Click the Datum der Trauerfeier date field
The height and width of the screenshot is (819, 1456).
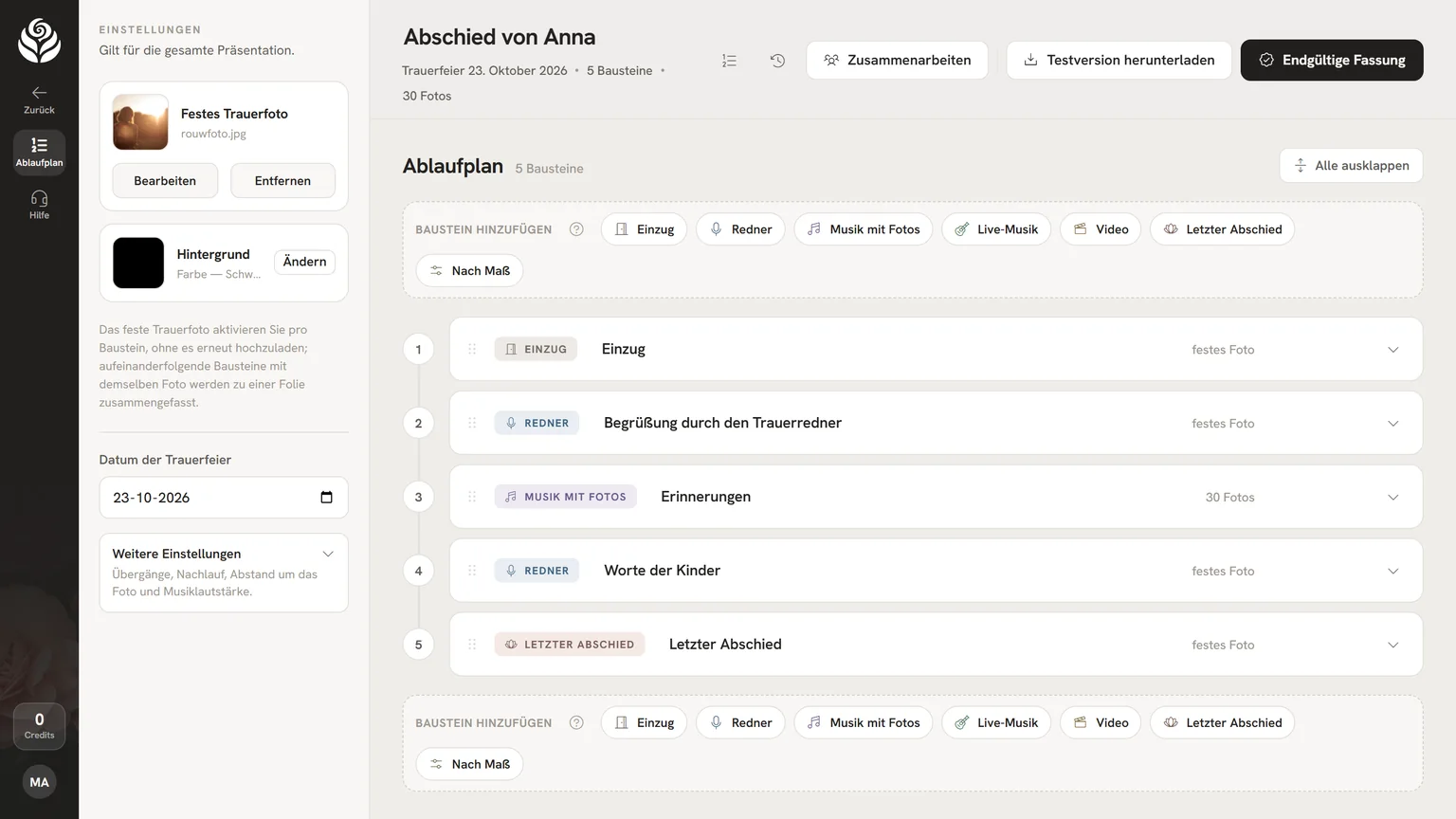(x=224, y=498)
